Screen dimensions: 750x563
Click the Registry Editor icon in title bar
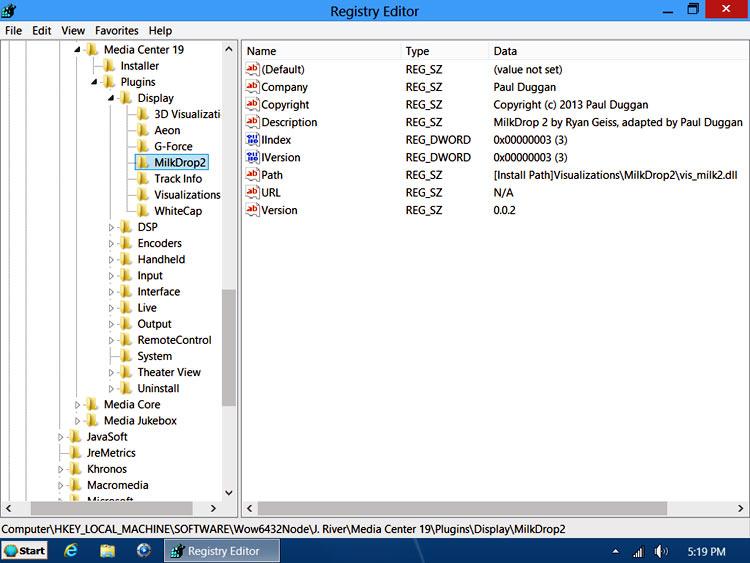[x=11, y=11]
